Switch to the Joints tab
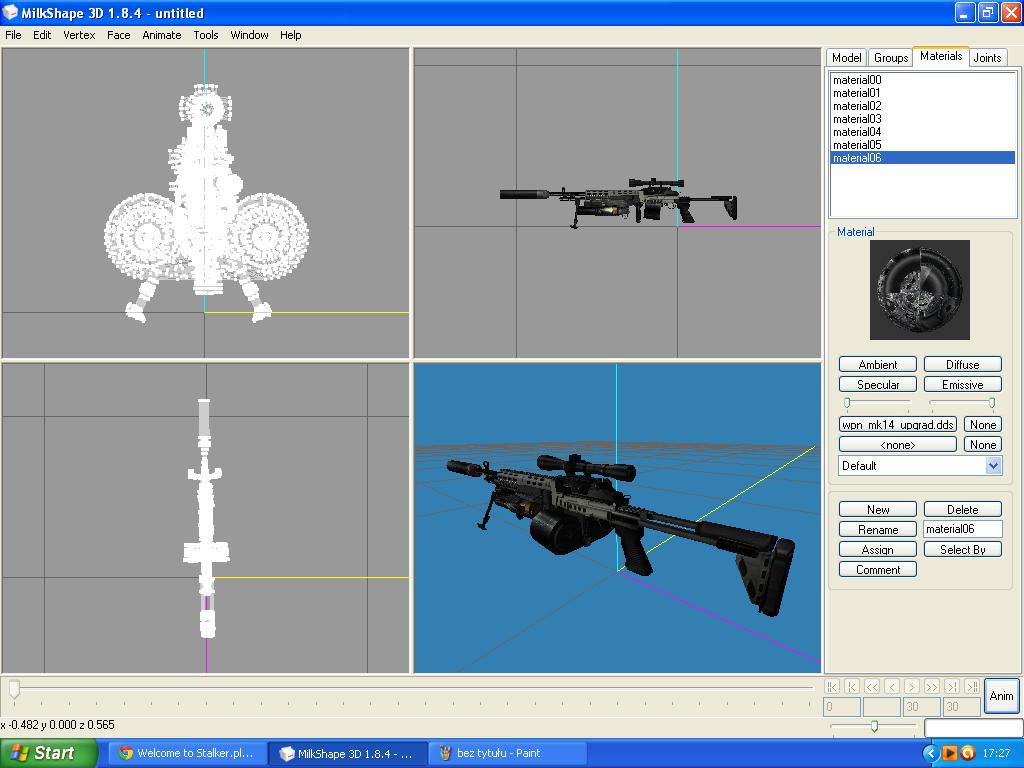 (x=987, y=58)
